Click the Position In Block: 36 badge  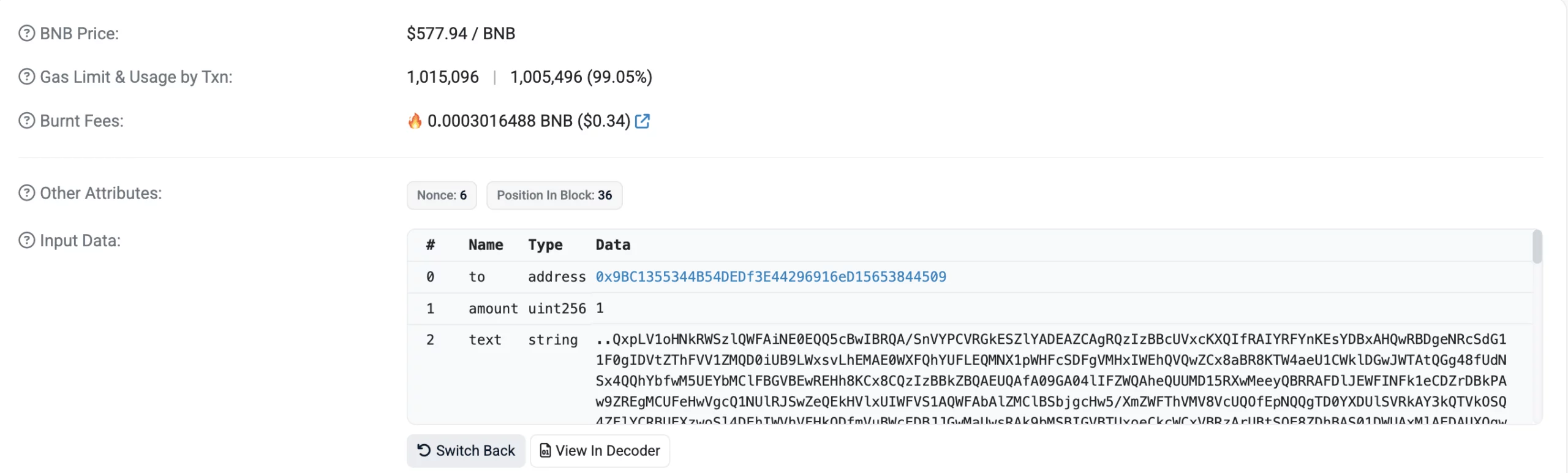[x=554, y=195]
